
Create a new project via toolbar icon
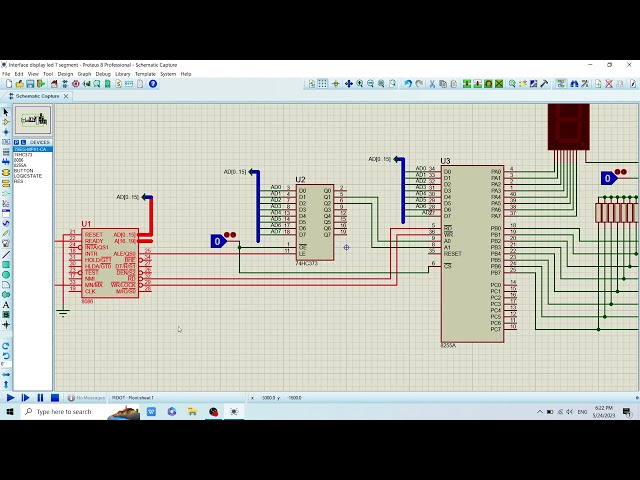pyautogui.click(x=9, y=84)
